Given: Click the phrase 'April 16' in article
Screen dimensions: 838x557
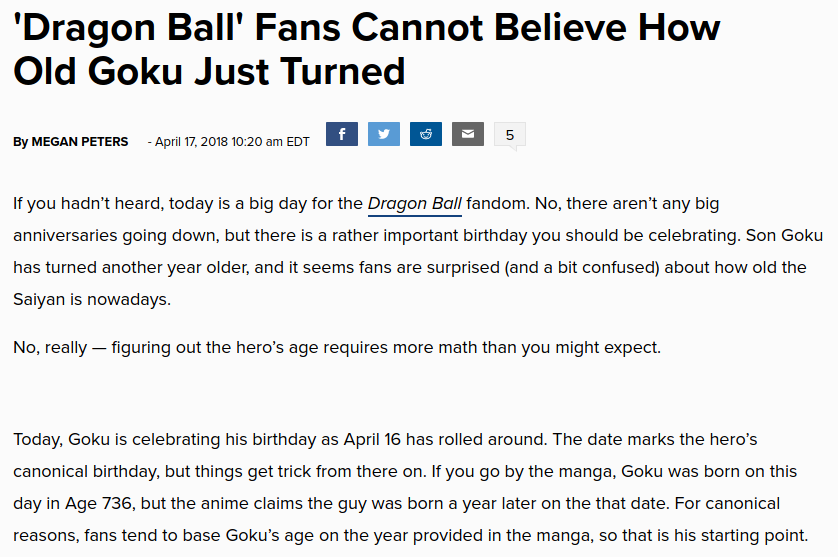Looking at the screenshot, I should [x=372, y=439].
